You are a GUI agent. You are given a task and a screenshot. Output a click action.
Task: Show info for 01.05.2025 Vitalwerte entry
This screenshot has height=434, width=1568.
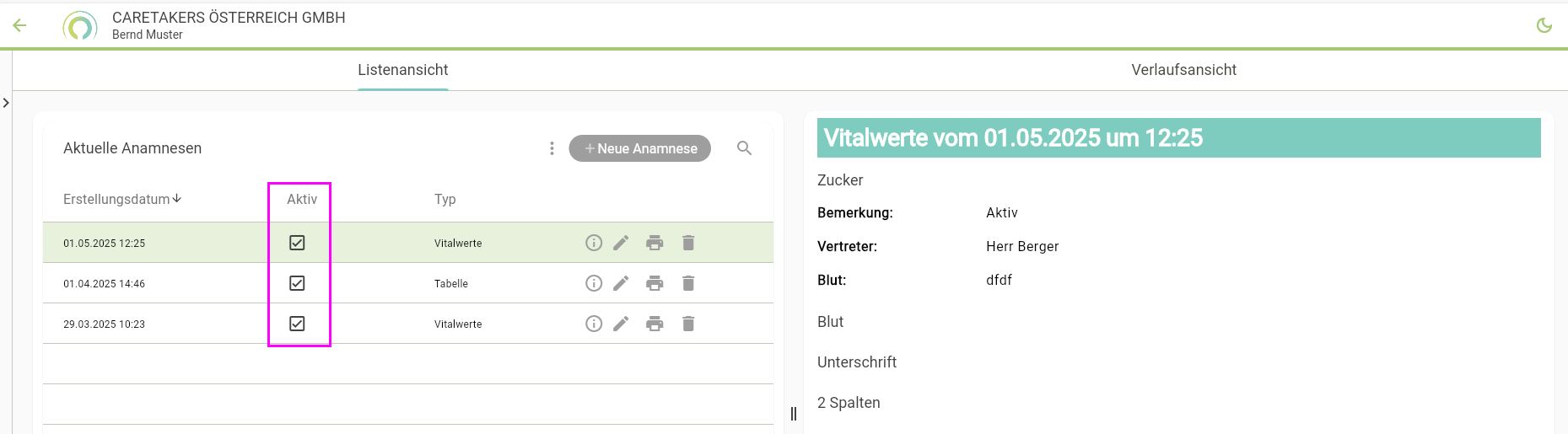click(x=594, y=243)
